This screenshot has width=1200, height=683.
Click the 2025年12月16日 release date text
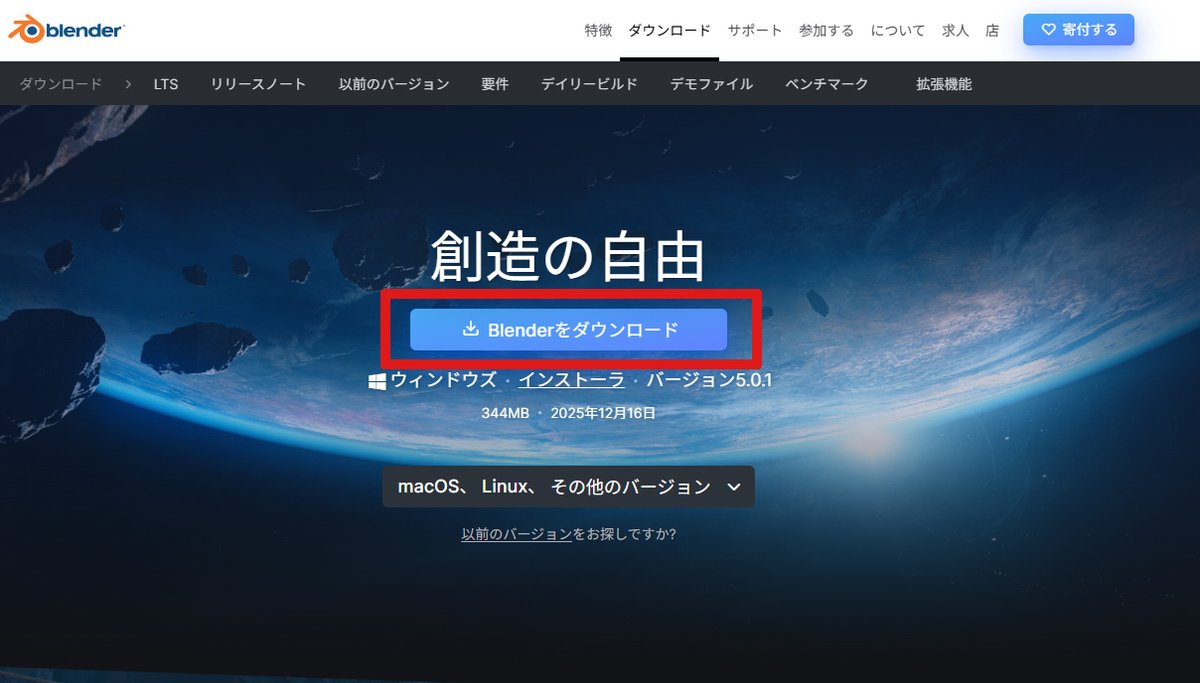point(603,412)
